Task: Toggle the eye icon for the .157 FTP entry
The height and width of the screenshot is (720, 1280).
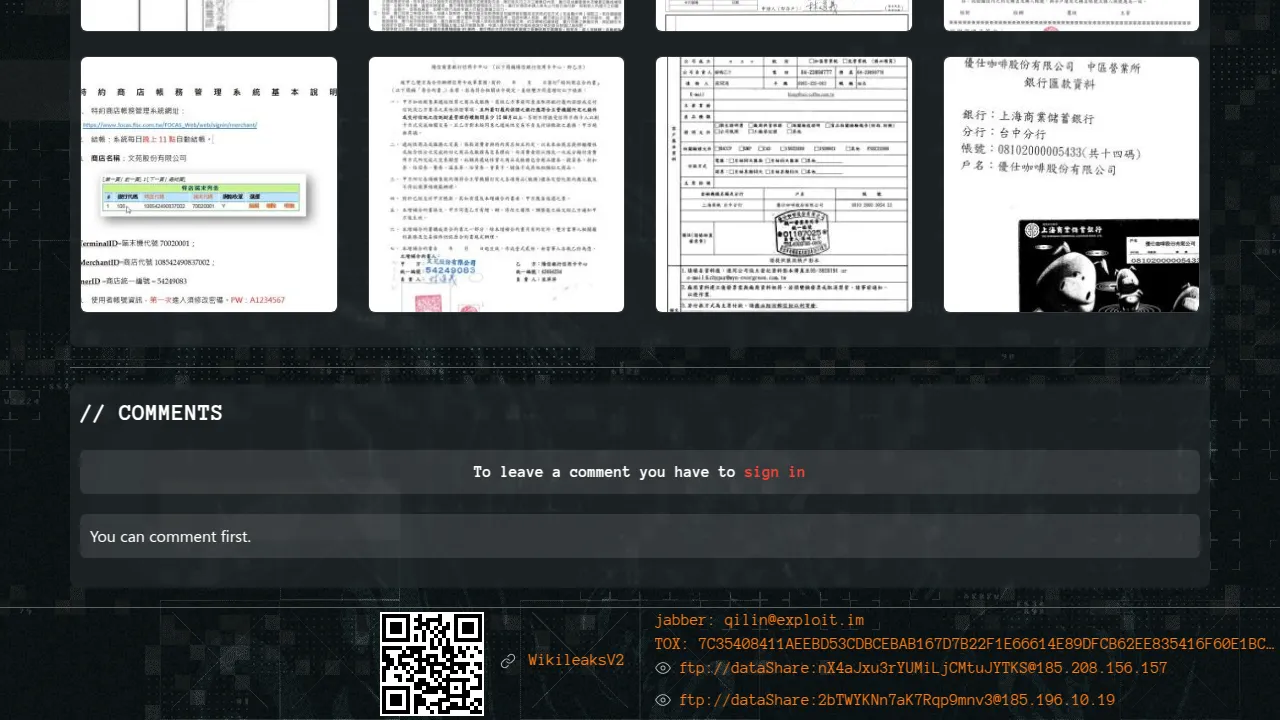Action: coord(662,669)
